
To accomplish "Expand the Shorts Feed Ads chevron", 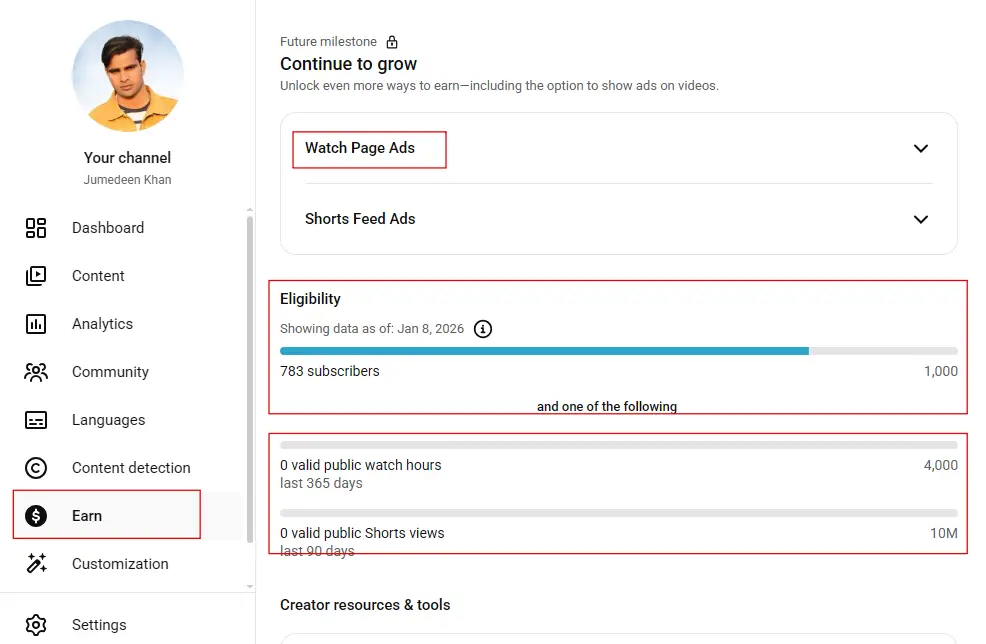I will (x=921, y=219).
